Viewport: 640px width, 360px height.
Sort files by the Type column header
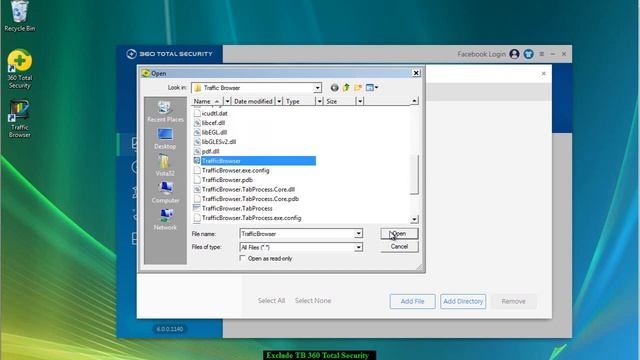coord(300,101)
